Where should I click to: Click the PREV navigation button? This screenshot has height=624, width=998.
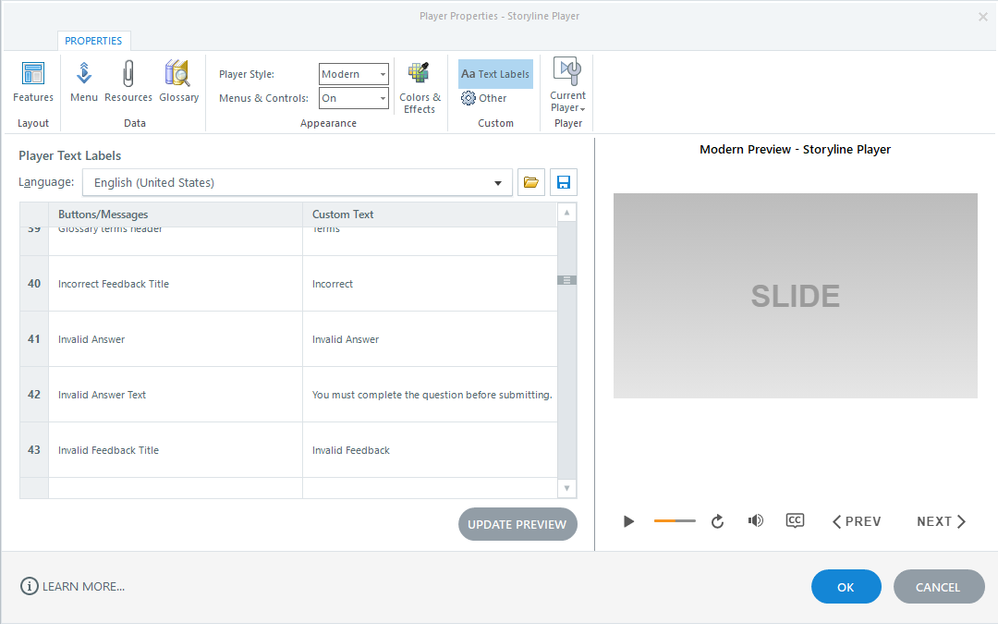857,521
